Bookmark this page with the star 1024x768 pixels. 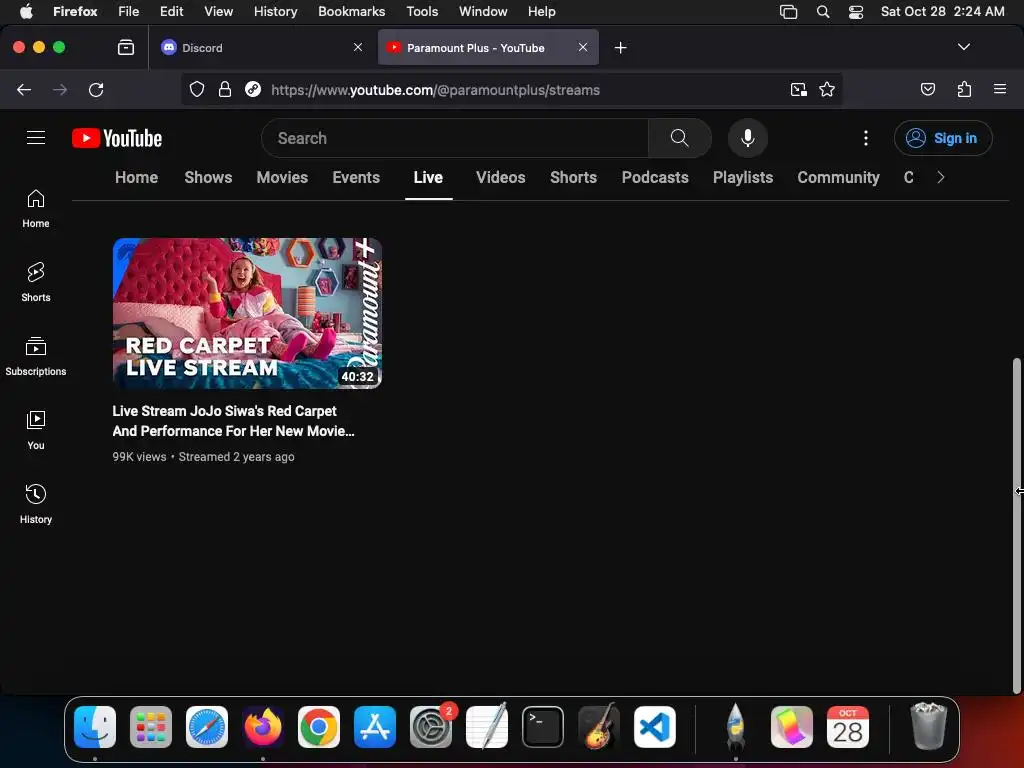point(827,89)
